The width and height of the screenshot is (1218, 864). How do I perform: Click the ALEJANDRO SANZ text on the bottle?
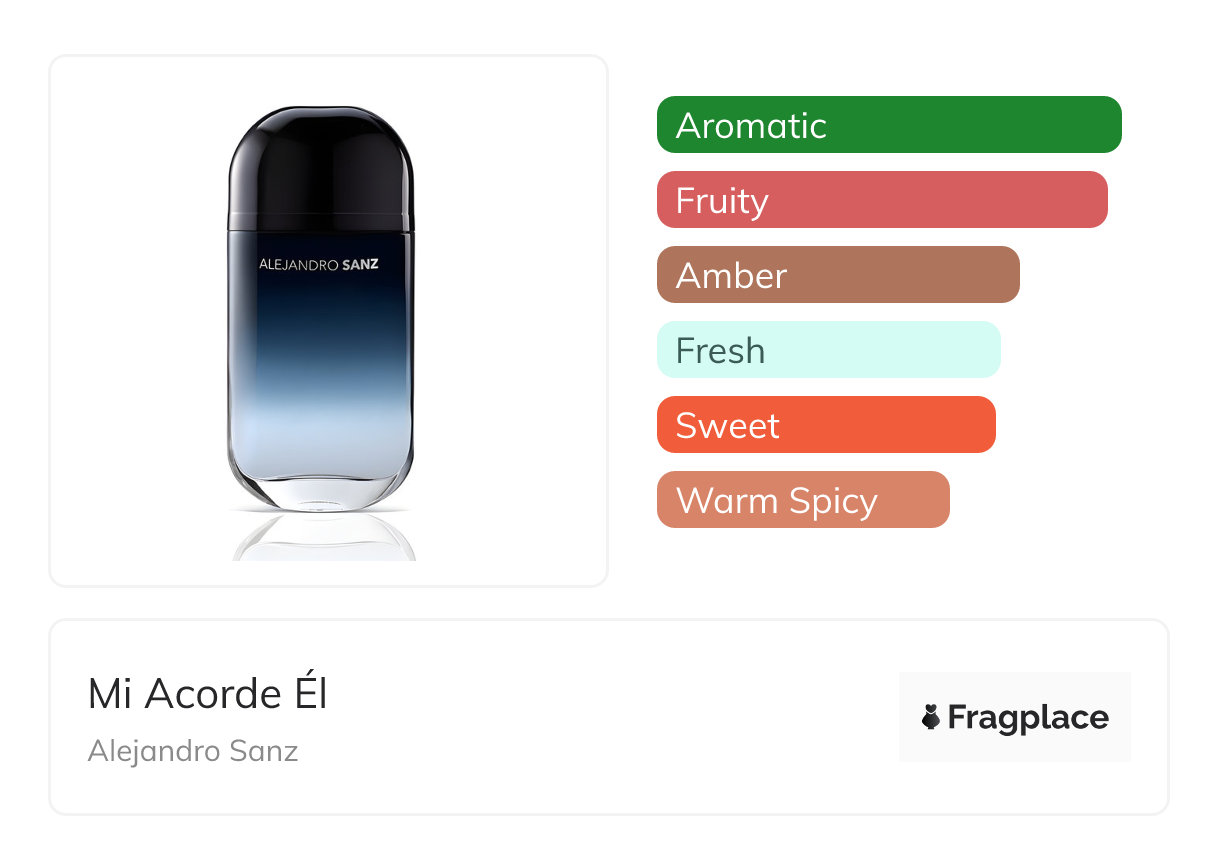coord(319,265)
